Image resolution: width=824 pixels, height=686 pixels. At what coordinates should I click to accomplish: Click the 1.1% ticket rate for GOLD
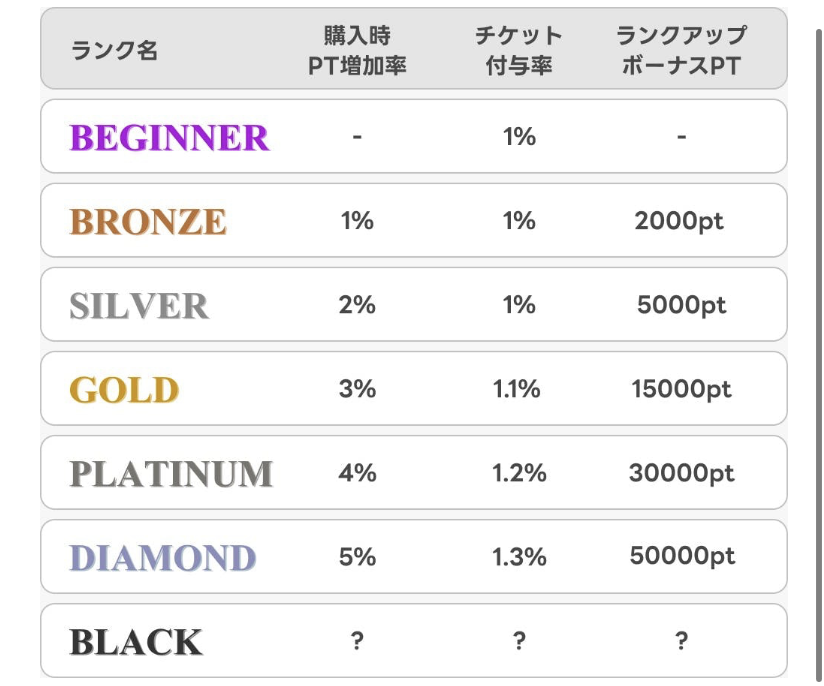[x=516, y=389]
